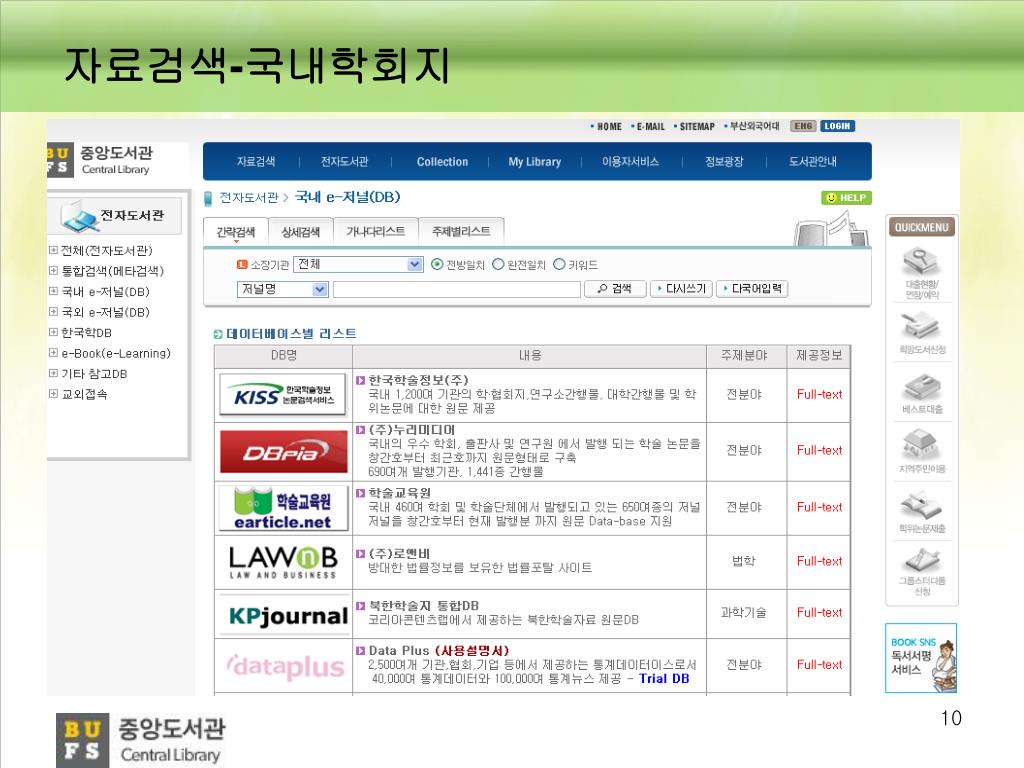Open the dataplus logo
Screen dimensions: 1024x768
(285, 667)
